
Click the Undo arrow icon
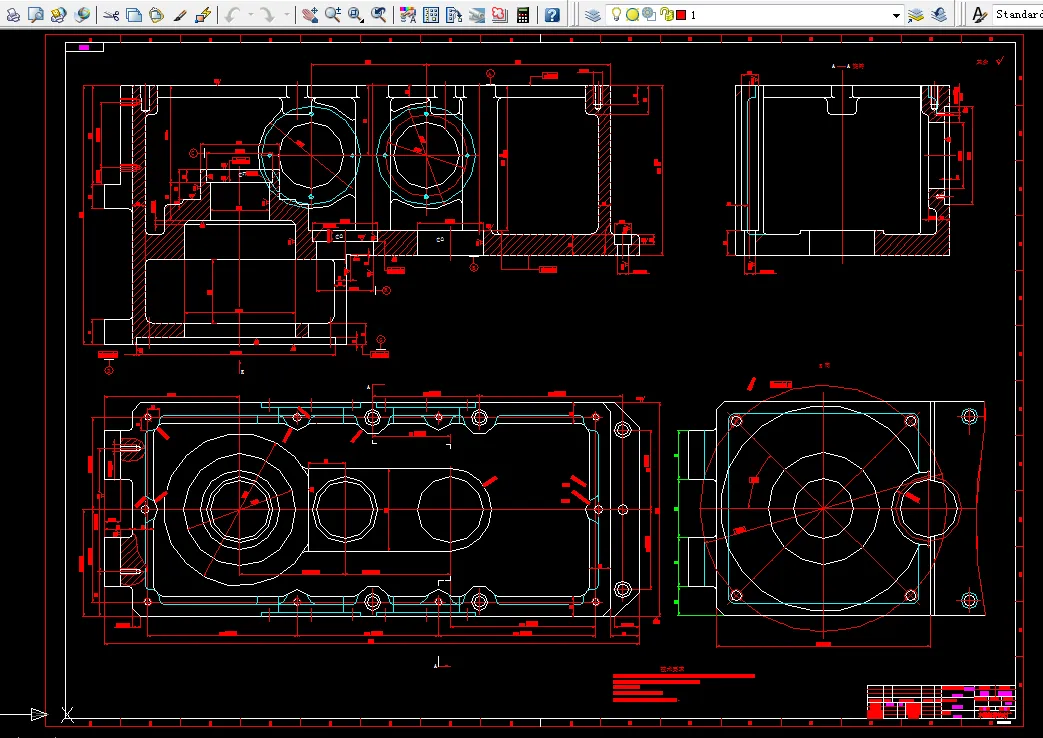tap(231, 15)
